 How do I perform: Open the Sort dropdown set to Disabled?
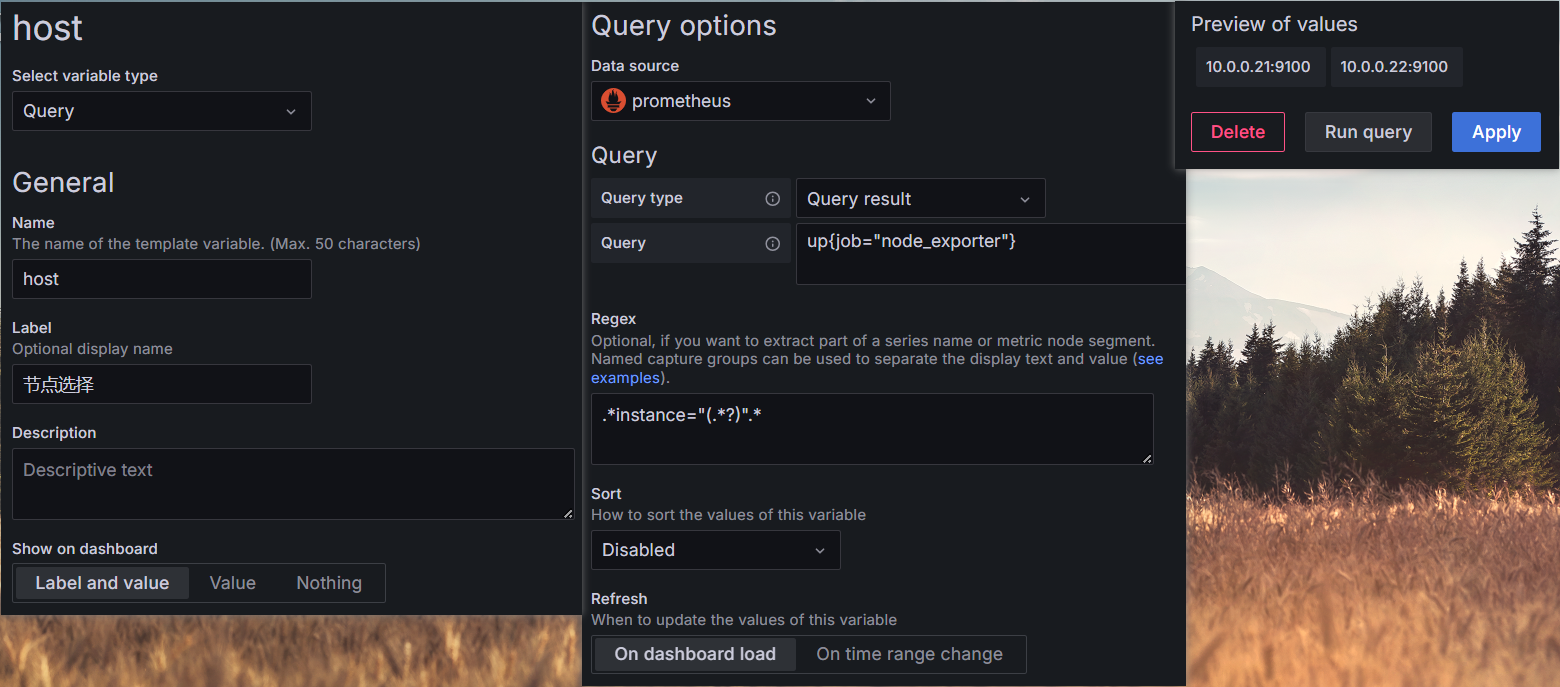click(715, 550)
